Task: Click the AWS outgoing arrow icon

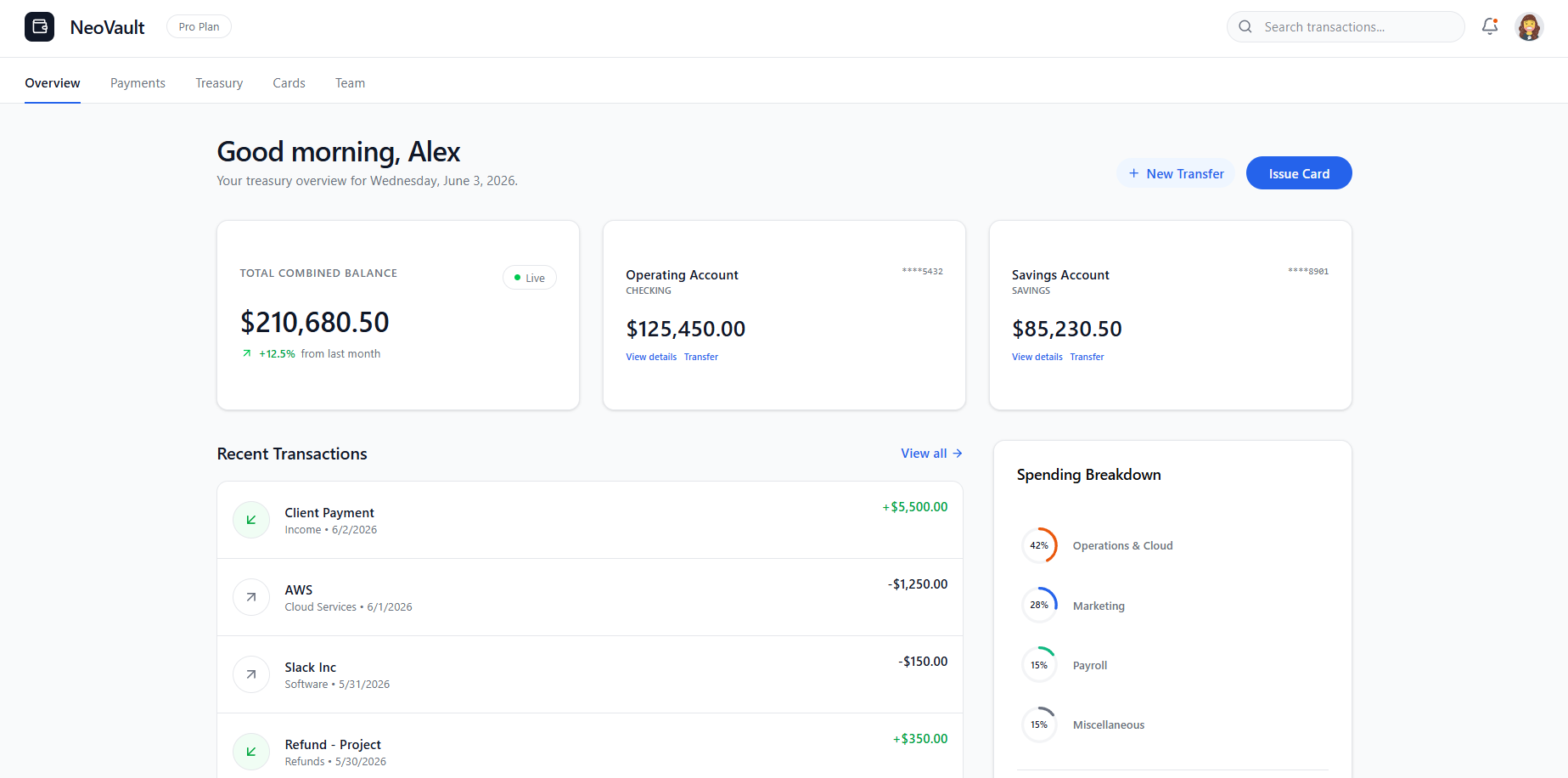Action: click(251, 597)
